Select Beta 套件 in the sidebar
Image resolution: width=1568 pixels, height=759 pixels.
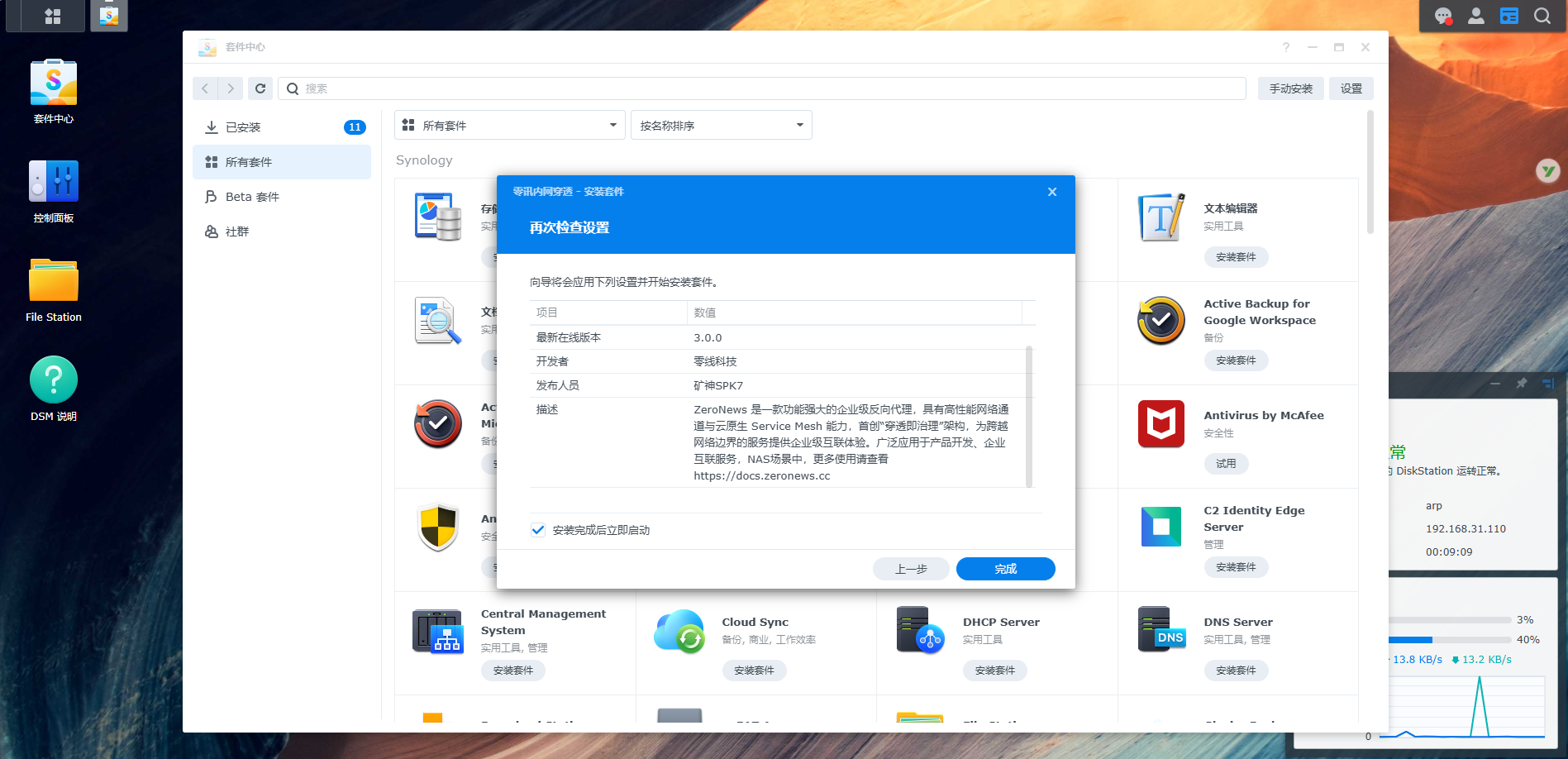tap(252, 197)
